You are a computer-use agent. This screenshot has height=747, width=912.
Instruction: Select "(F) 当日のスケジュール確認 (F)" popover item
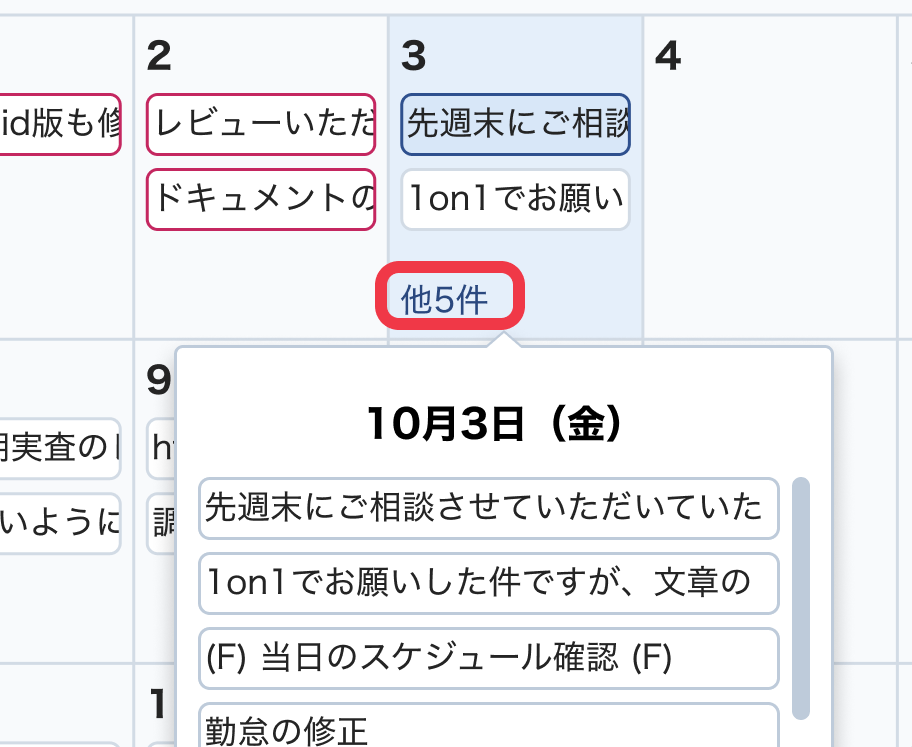click(x=488, y=658)
